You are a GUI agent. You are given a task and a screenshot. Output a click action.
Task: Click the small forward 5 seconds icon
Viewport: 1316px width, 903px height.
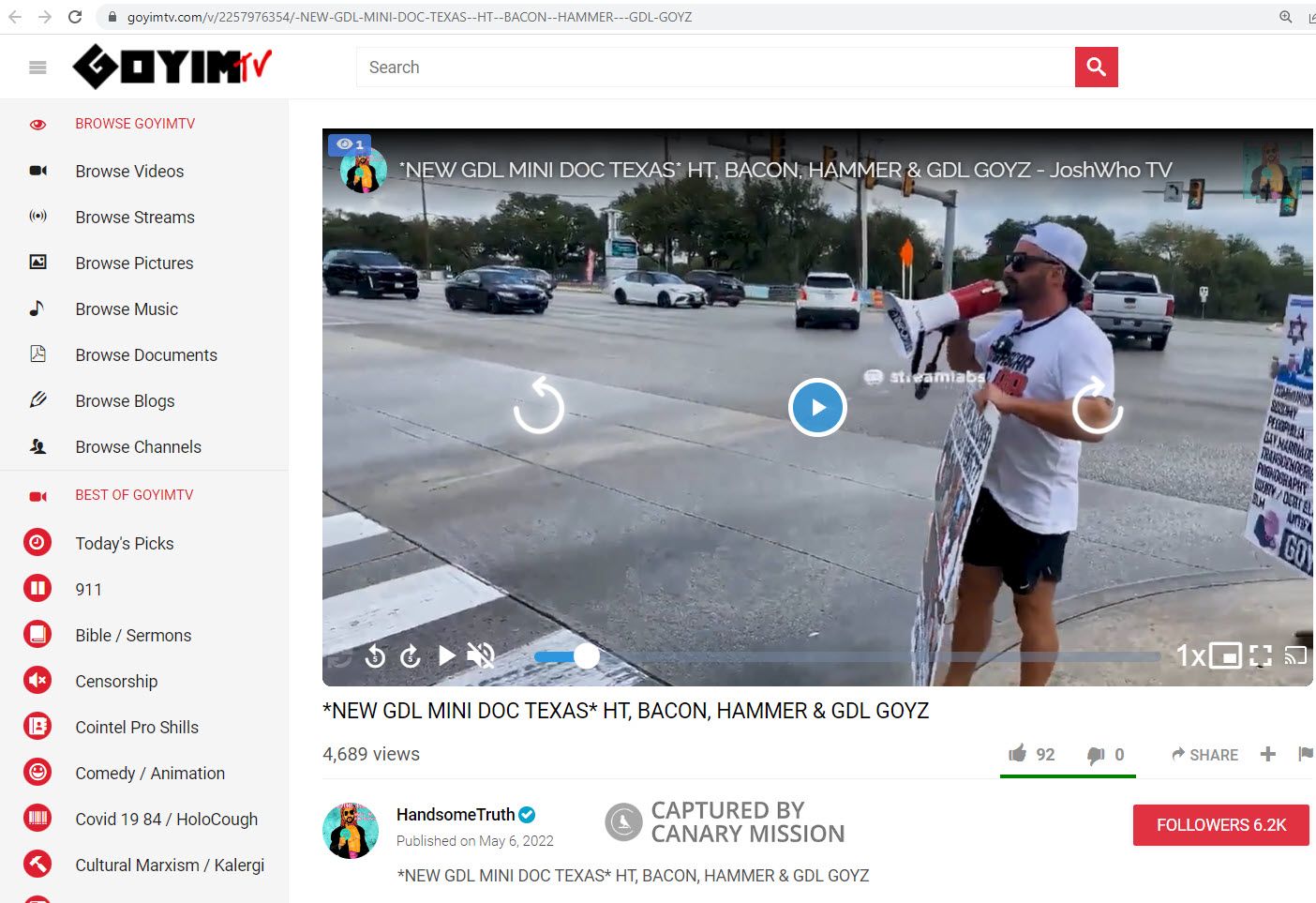[x=410, y=655]
